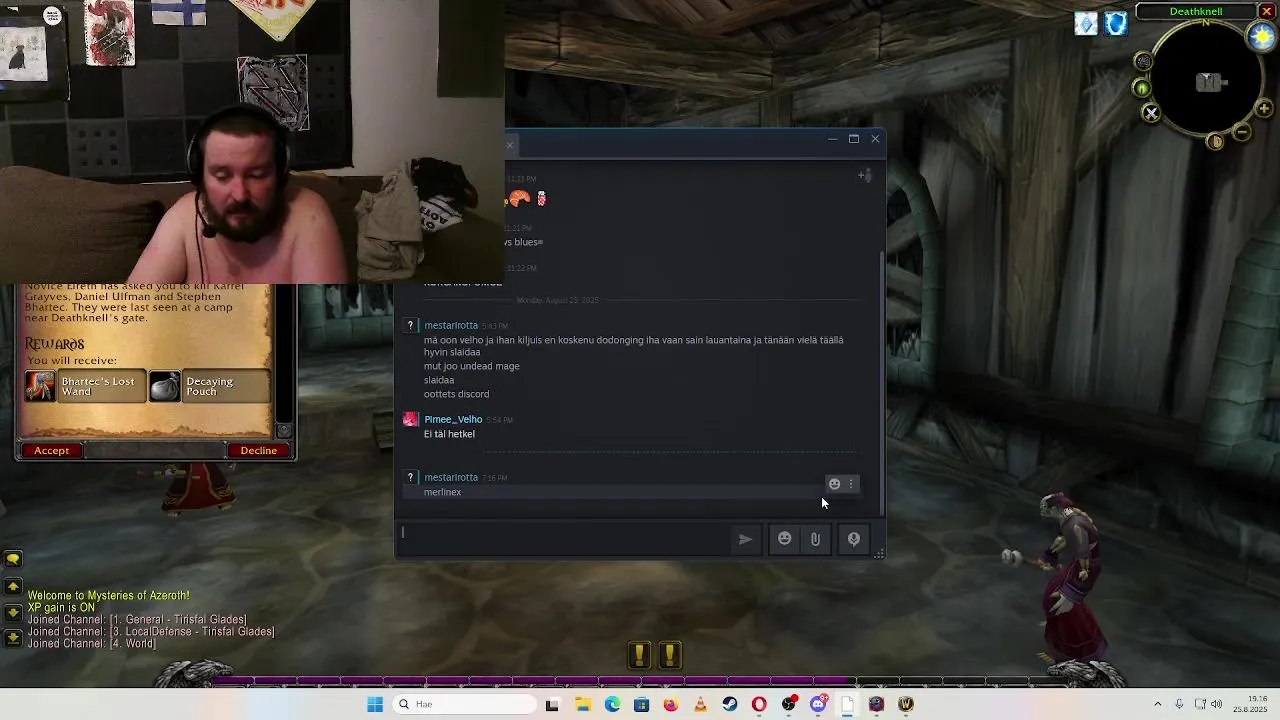
Task: Click the volume icon in system tray
Action: click(x=1217, y=704)
